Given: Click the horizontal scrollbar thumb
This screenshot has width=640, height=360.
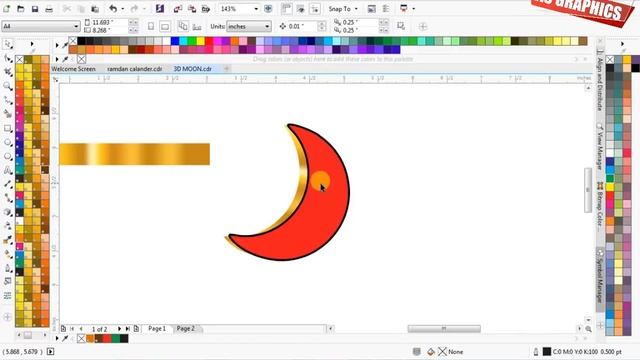Looking at the screenshot, I should pos(444,329).
